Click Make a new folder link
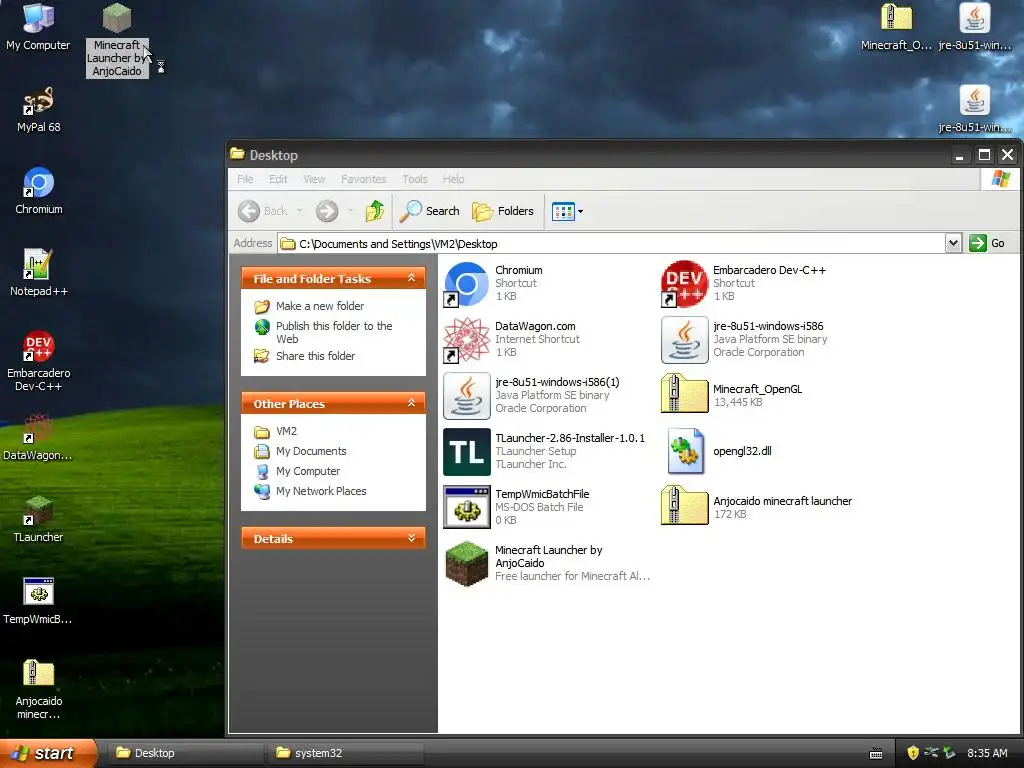Image resolution: width=1024 pixels, height=768 pixels. click(x=309, y=306)
